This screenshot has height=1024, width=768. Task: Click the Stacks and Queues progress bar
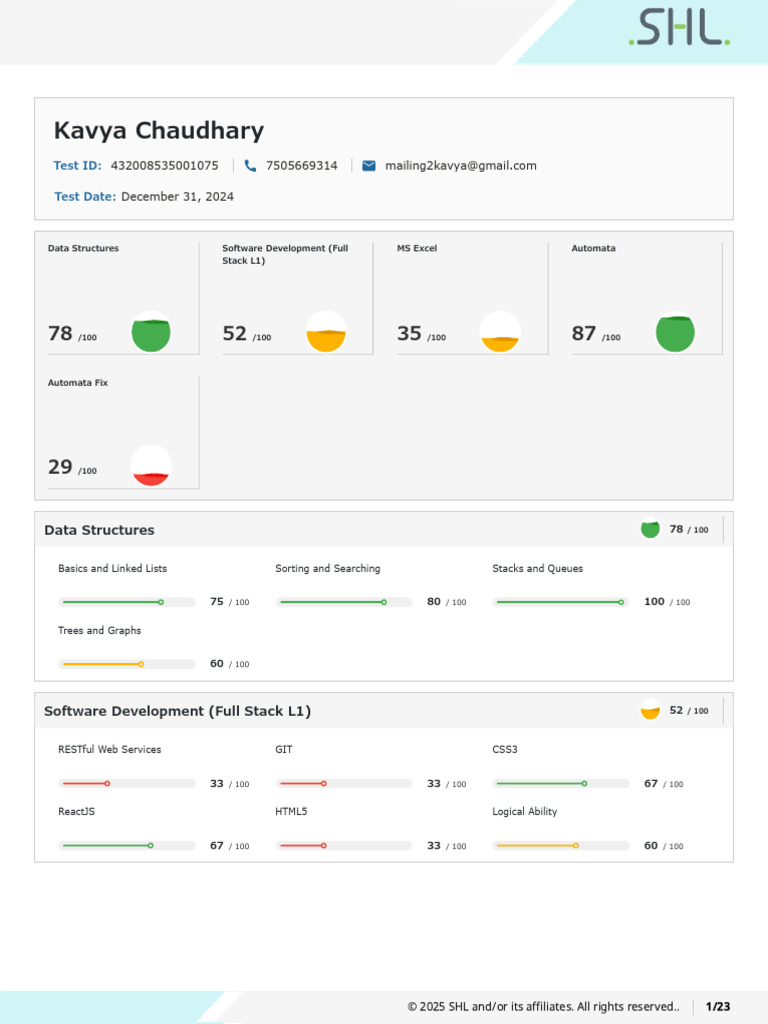(561, 602)
